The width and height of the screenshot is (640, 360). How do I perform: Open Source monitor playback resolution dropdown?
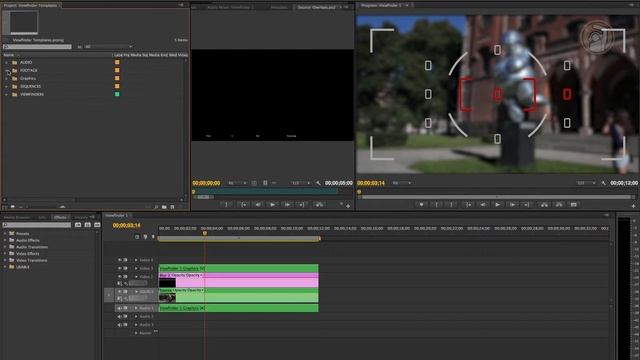300,183
